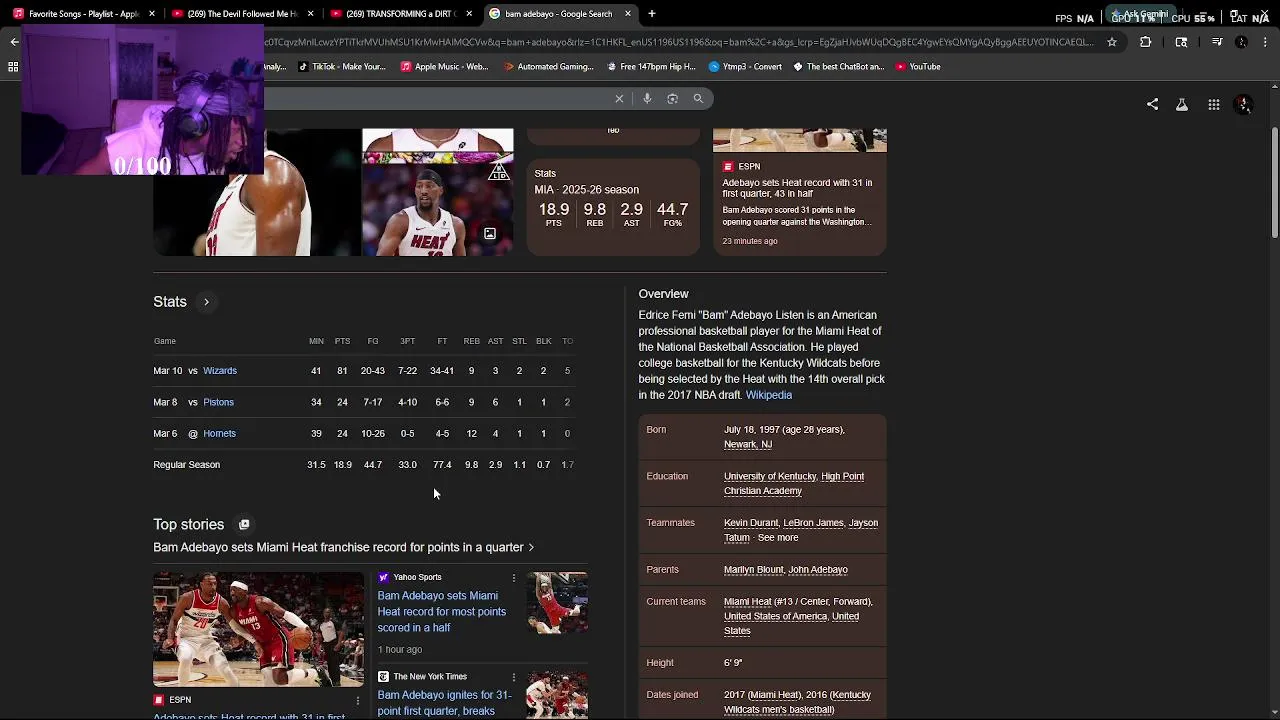Screen dimensions: 1280x720
Task: Open options dots for New York Times story
Action: (513, 677)
